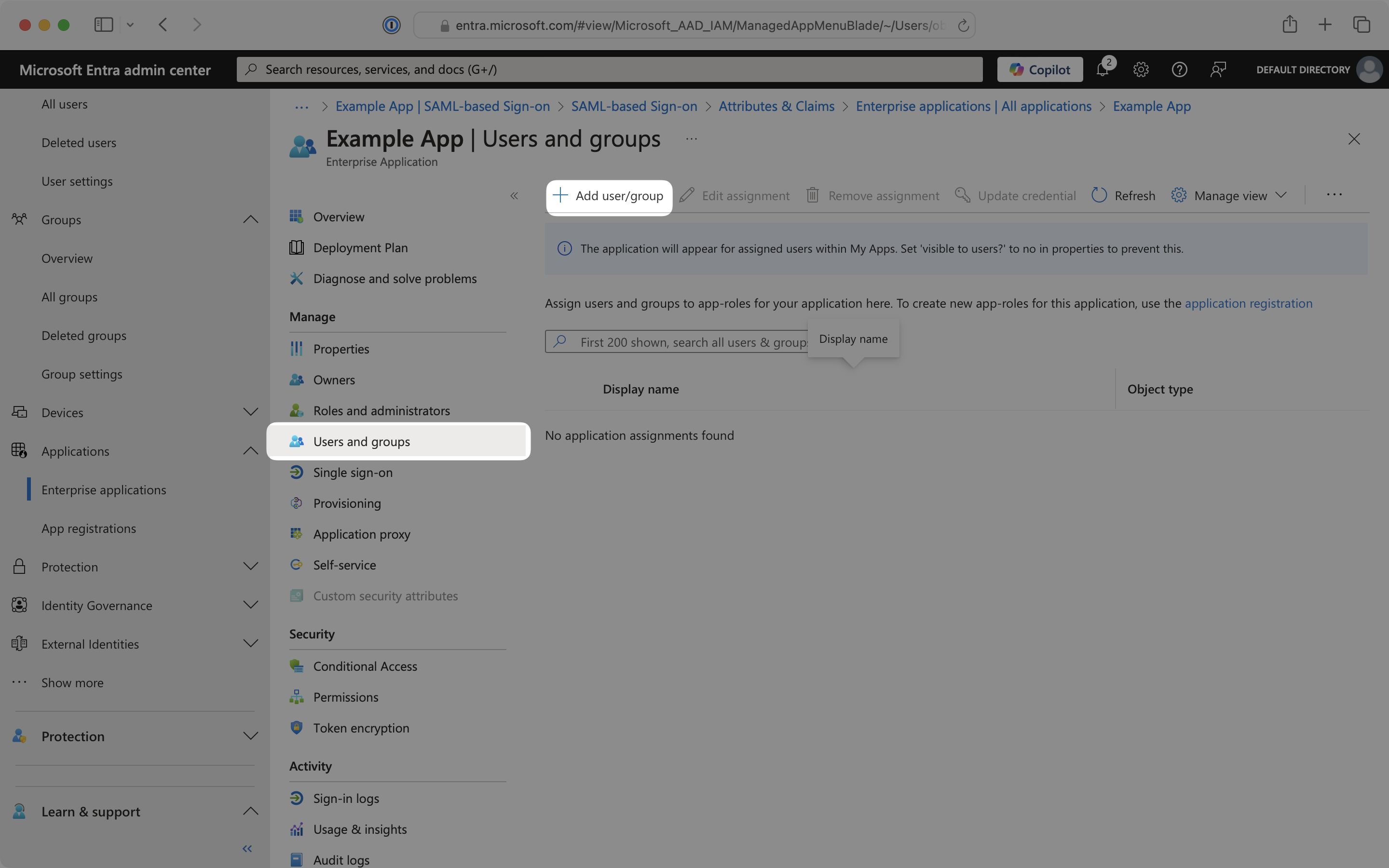1389x868 pixels.
Task: Select Enterprise applications in the sidebar
Action: click(104, 489)
